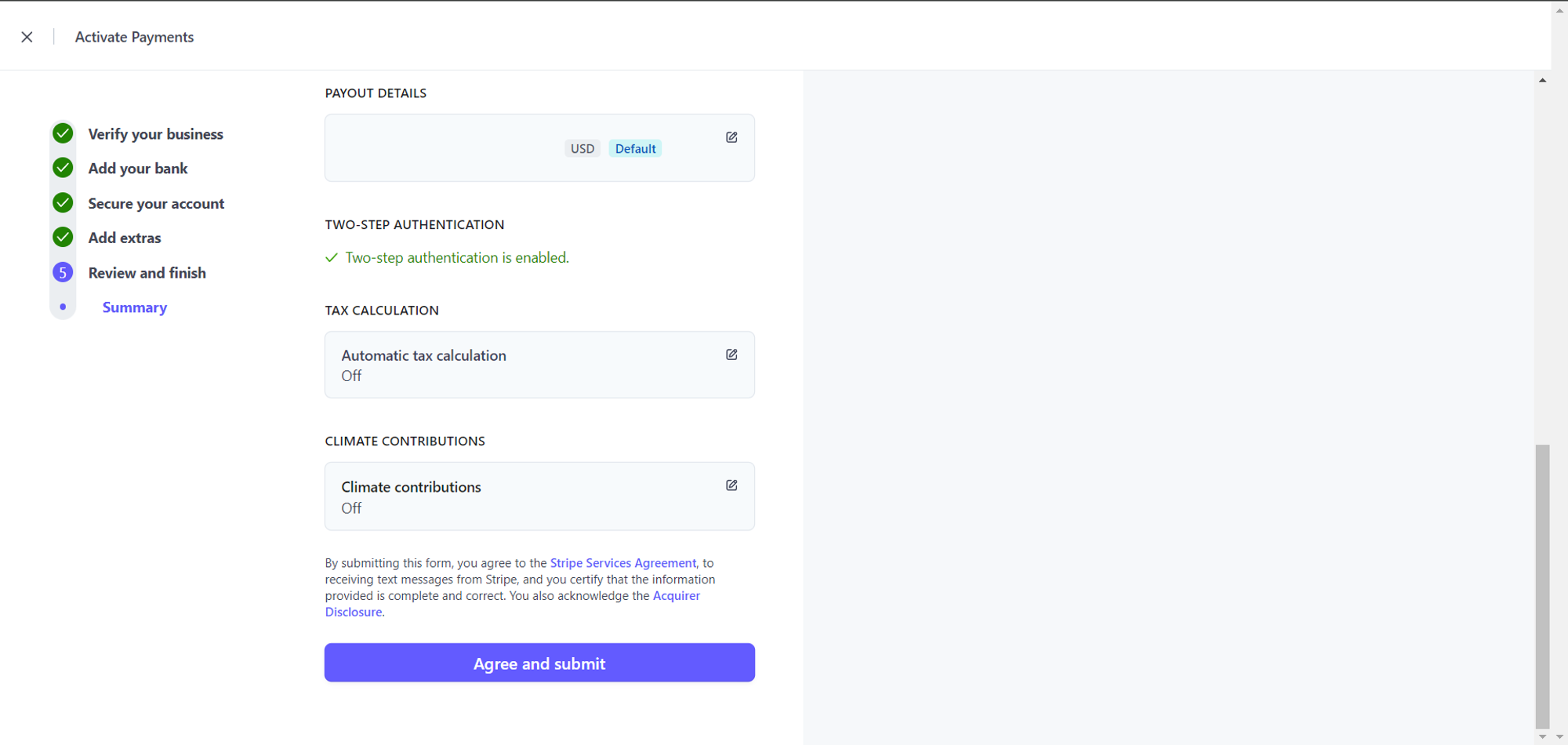This screenshot has height=745, width=1568.
Task: Select the step 5 number badge
Action: pyautogui.click(x=63, y=272)
